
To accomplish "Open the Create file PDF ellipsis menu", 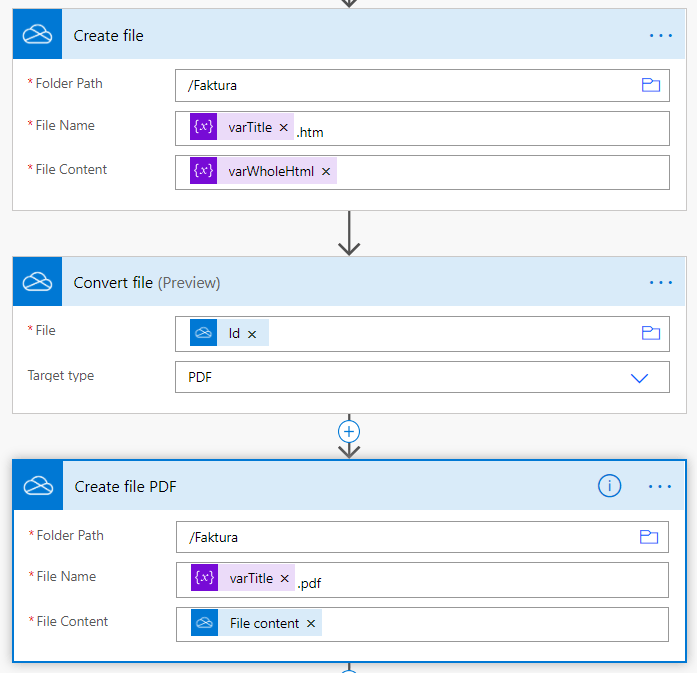I will [660, 486].
